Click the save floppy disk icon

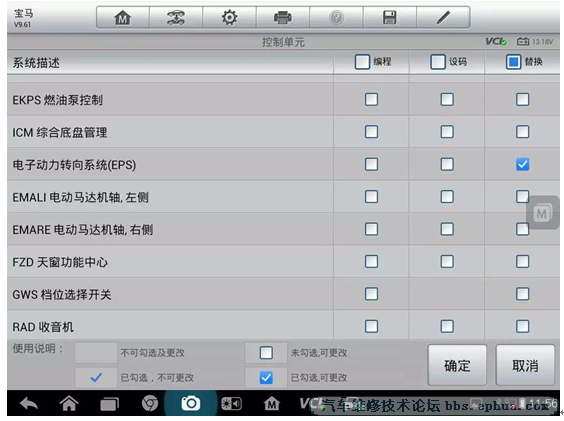(389, 17)
